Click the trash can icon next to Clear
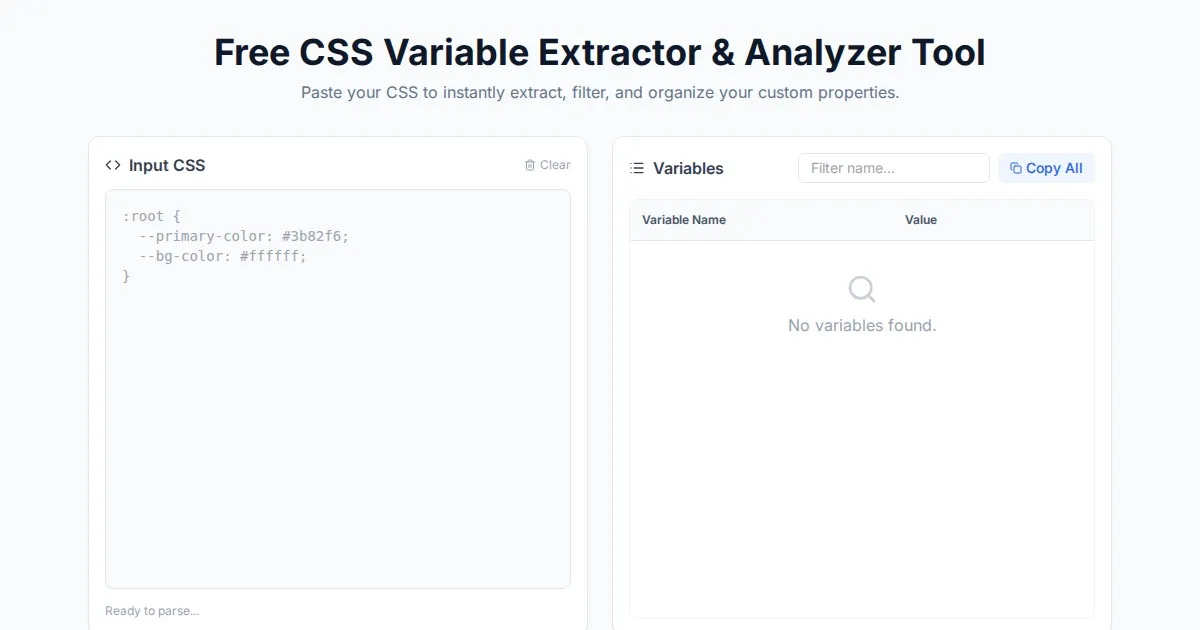1200x630 pixels. [x=530, y=166]
